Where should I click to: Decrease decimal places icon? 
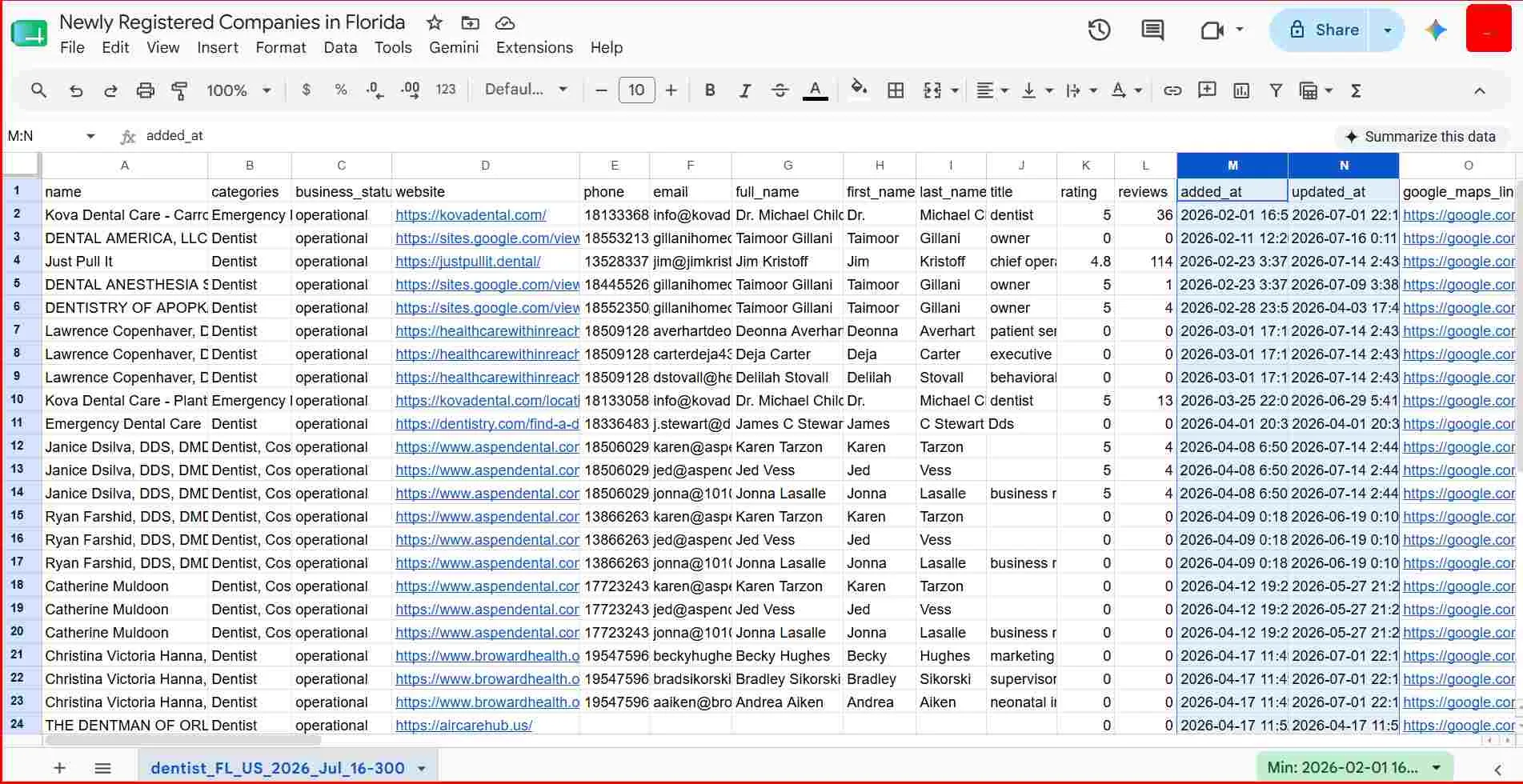(375, 90)
